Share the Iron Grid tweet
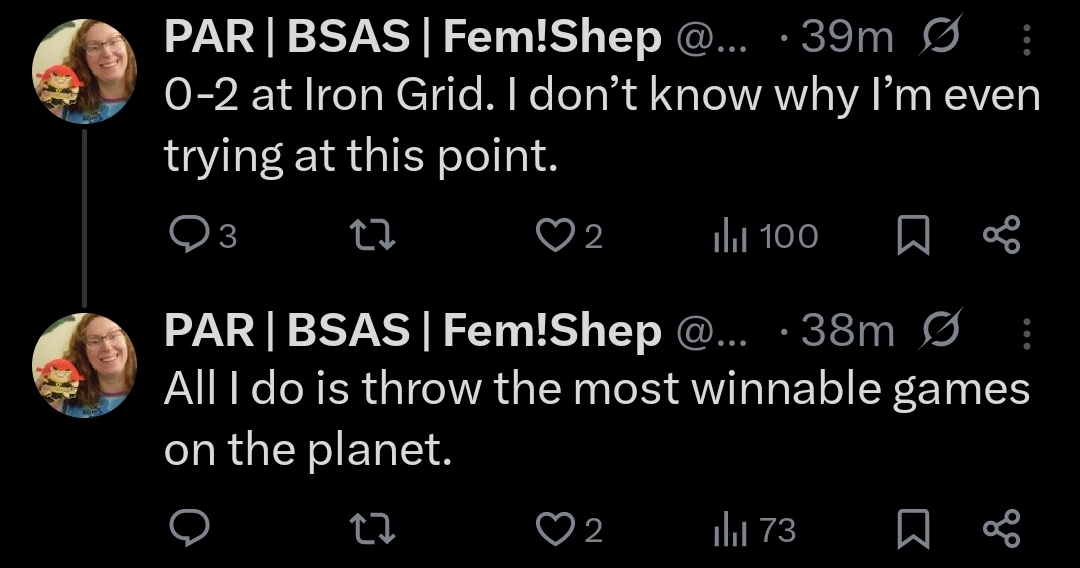This screenshot has height=568, width=1080. [1001, 235]
